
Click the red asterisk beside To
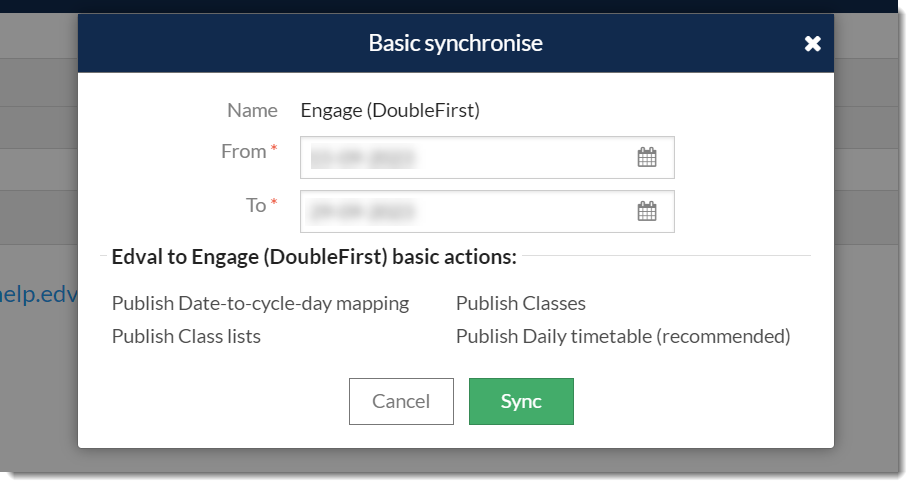coord(274,202)
